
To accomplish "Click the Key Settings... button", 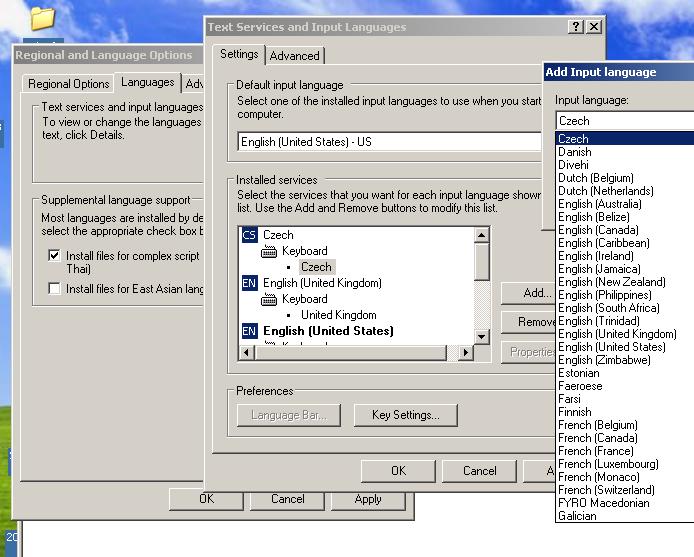I will tap(405, 415).
